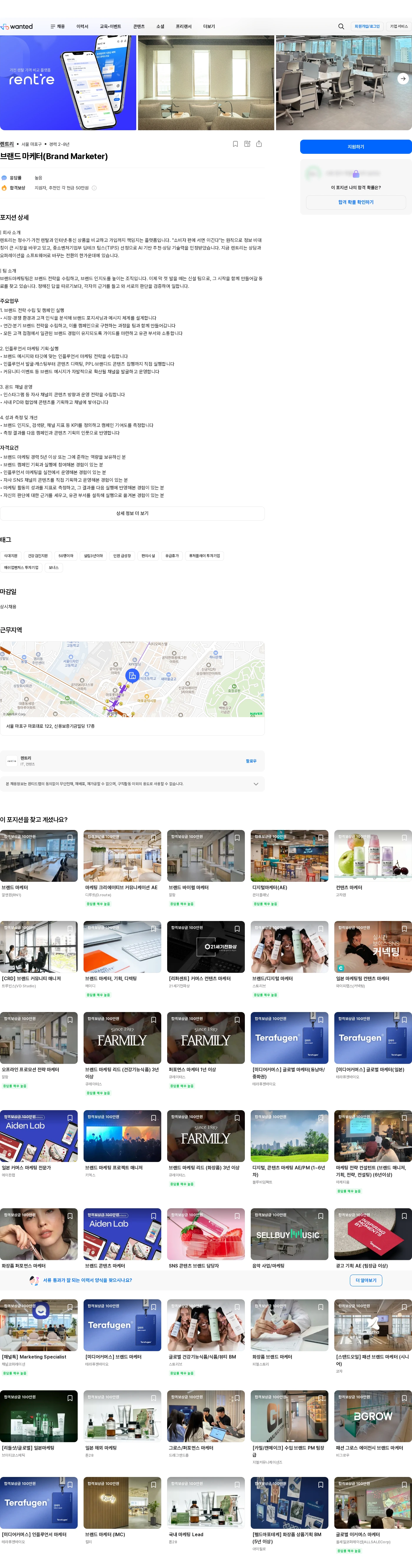Open the SNS 콘텐츠 브랜드 담당자 card
412x1568 pixels.
pos(206,1238)
